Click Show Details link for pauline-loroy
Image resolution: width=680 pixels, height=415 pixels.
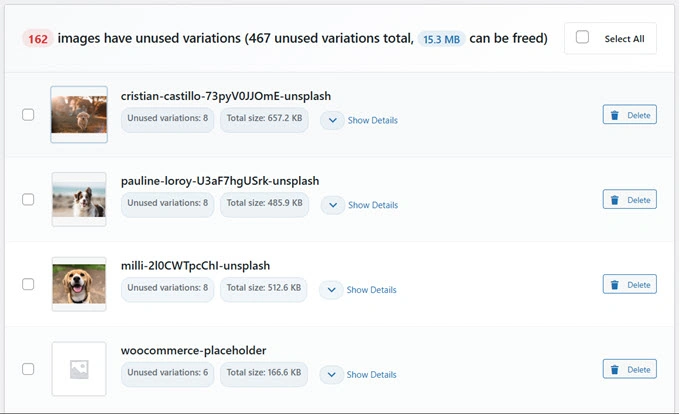point(372,205)
